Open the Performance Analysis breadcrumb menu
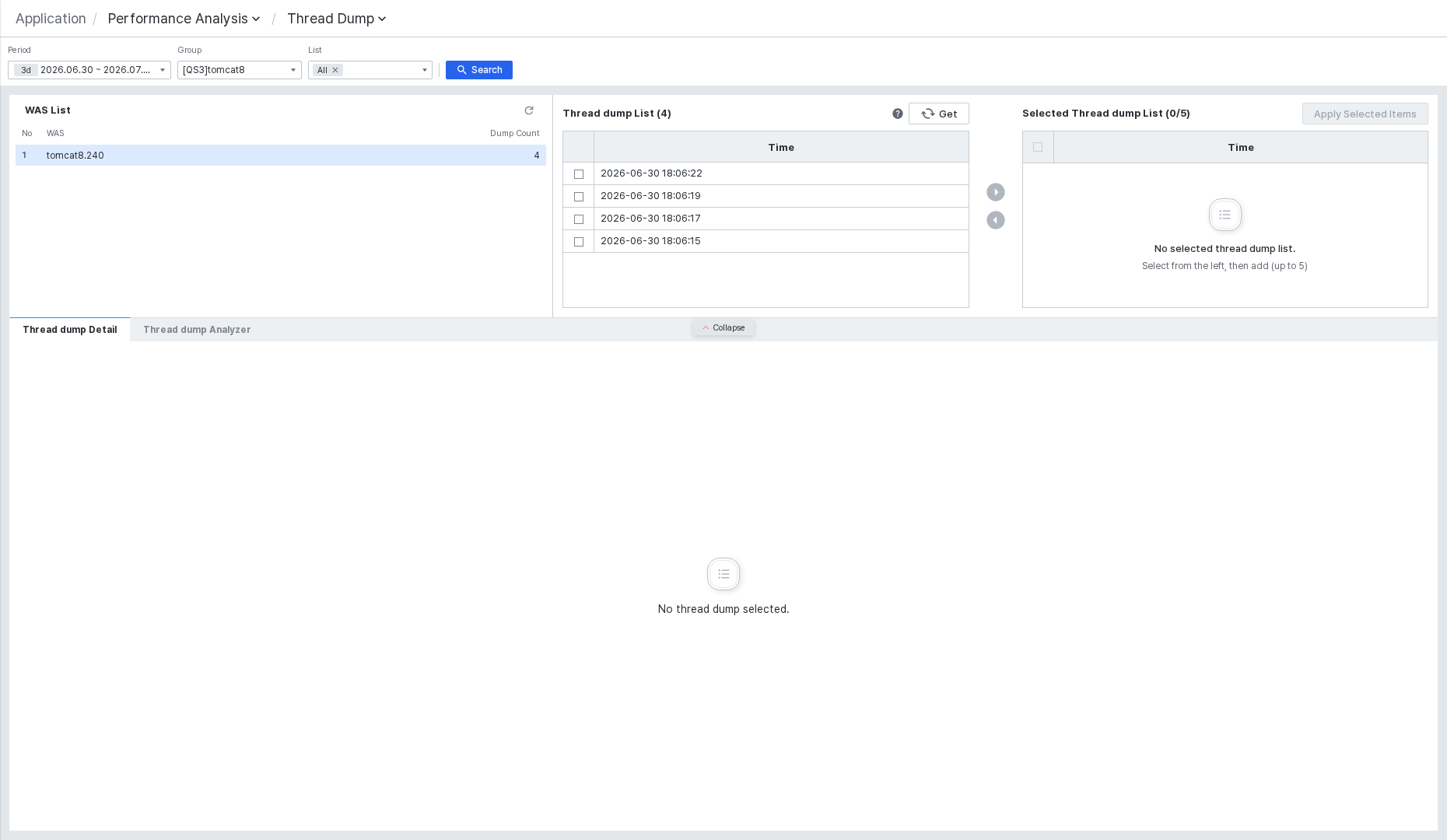 coord(184,19)
